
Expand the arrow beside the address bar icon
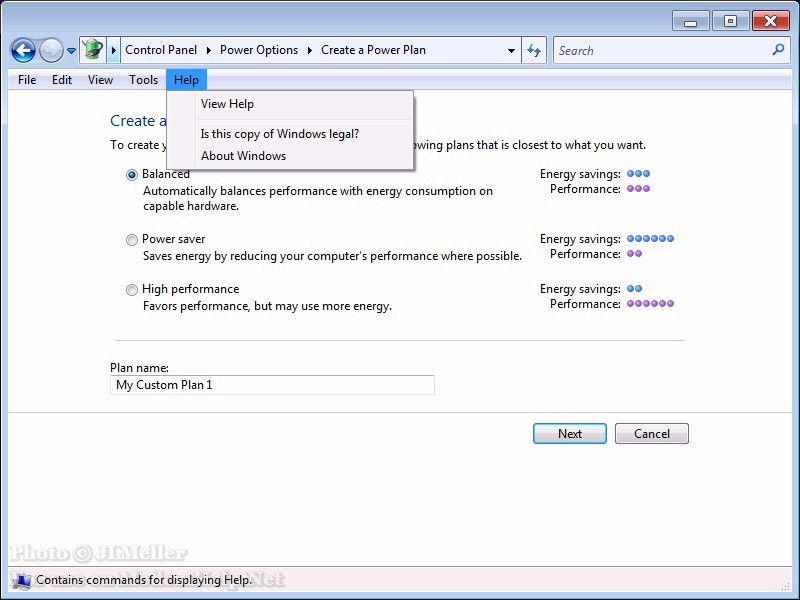click(113, 50)
